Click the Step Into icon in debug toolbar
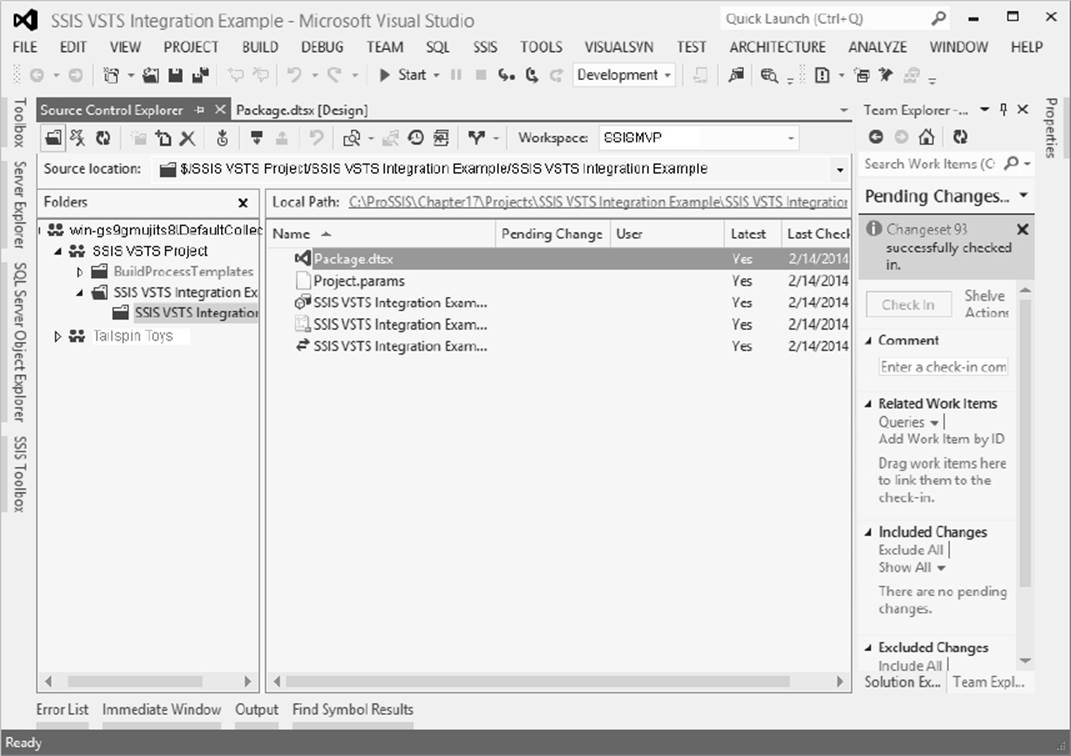The width and height of the screenshot is (1071, 756). (506, 75)
